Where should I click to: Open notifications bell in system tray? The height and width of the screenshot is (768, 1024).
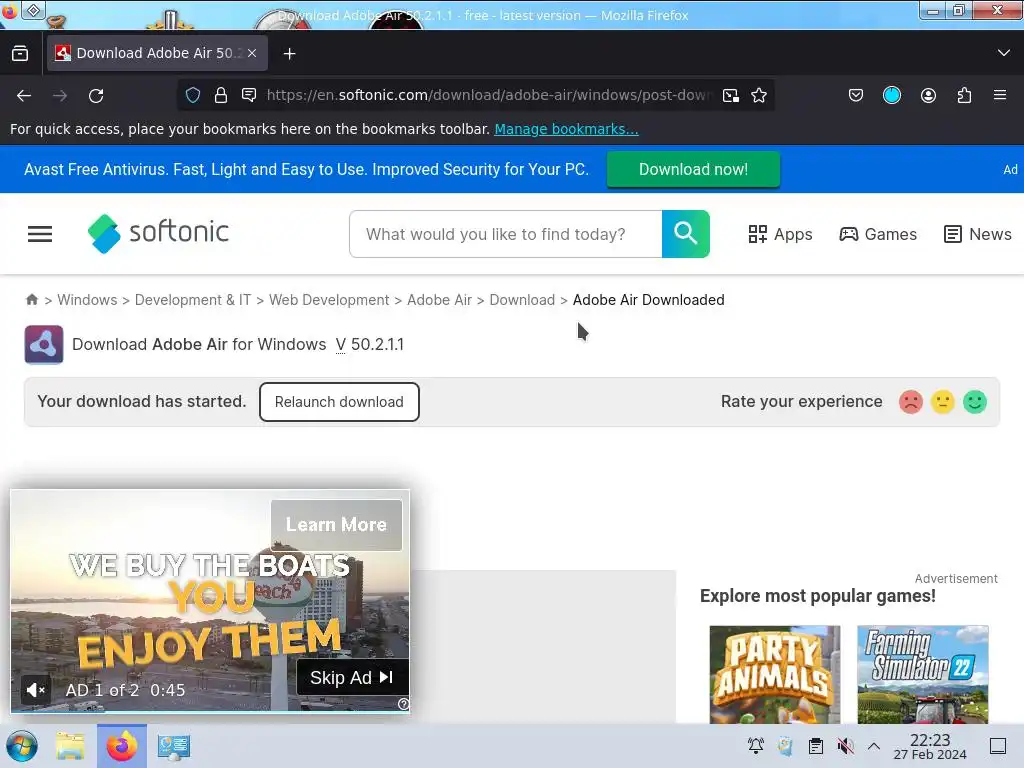756,745
